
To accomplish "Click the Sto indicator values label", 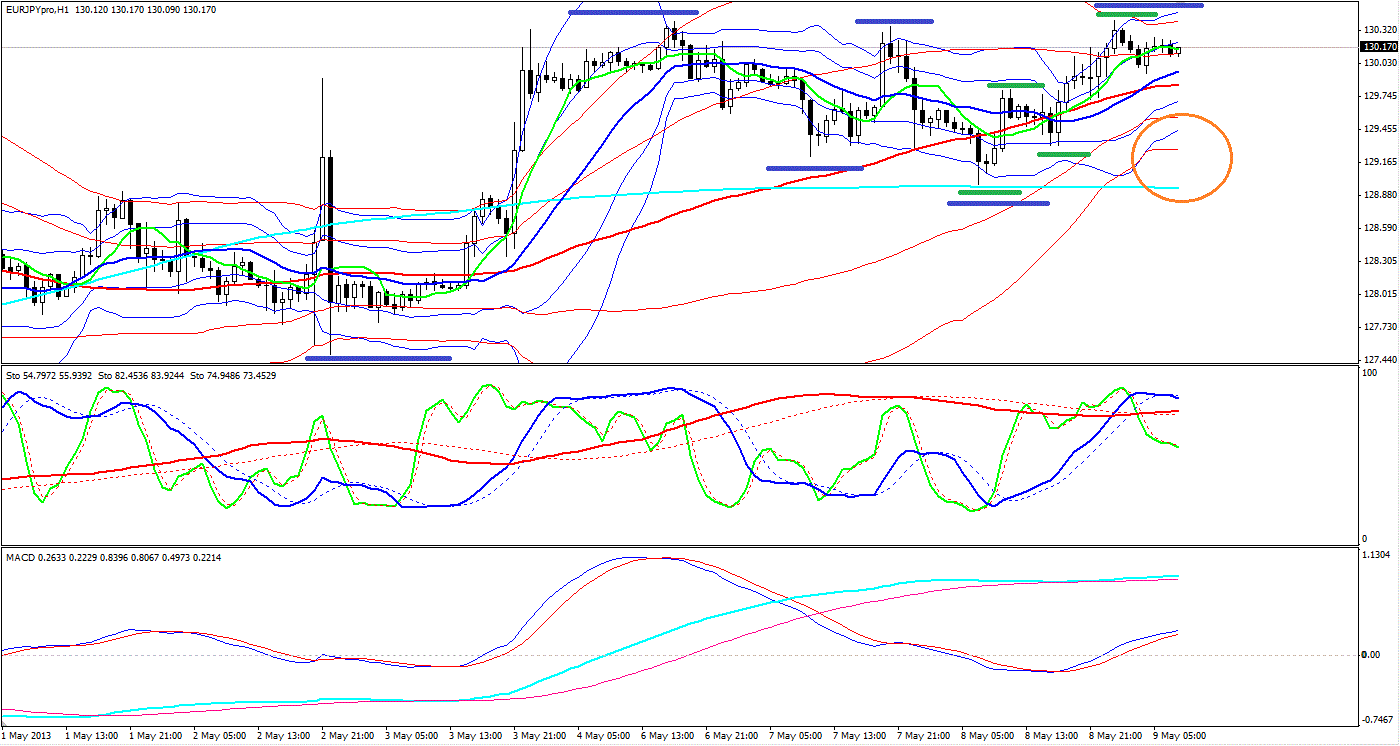I will [x=140, y=375].
